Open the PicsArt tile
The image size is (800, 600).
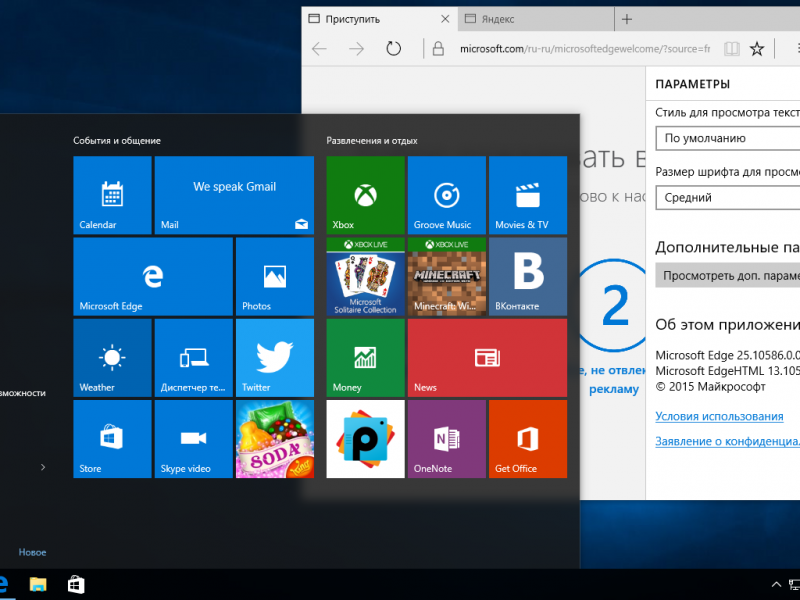365,439
